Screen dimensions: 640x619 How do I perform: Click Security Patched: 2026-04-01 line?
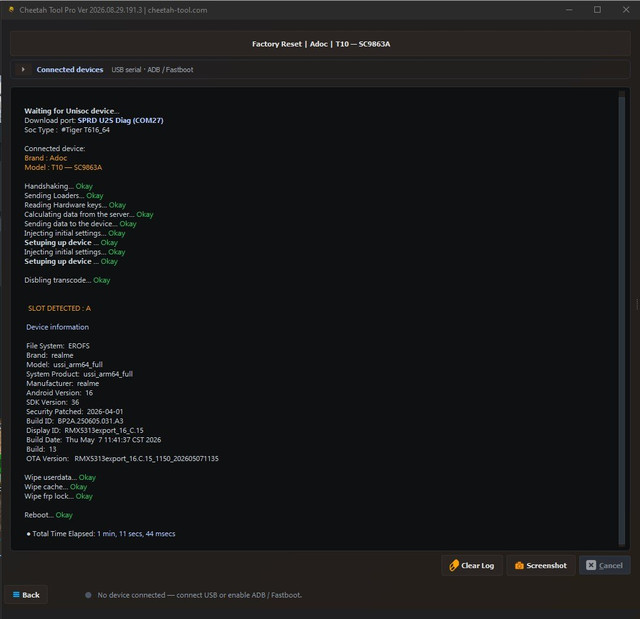(75, 411)
